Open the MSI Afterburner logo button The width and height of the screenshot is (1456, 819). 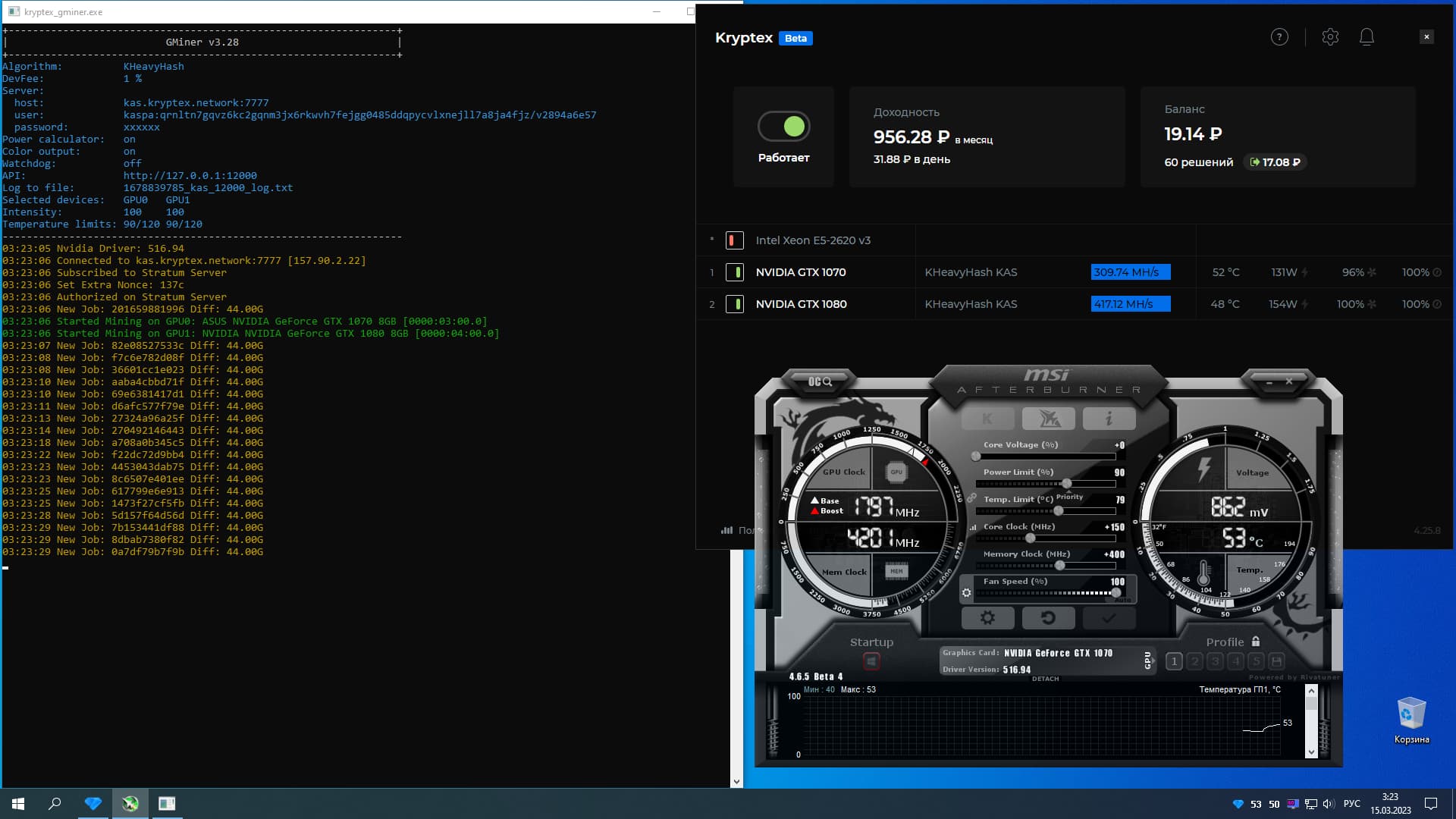pyautogui.click(x=1048, y=418)
